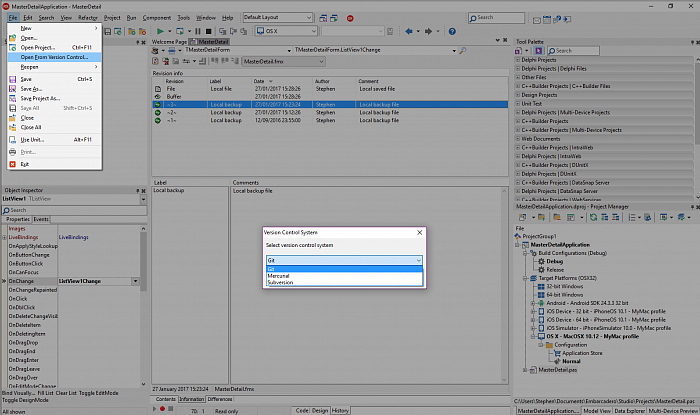Choose Open Project from File menu
This screenshot has height=415, width=700.
pyautogui.click(x=38, y=47)
